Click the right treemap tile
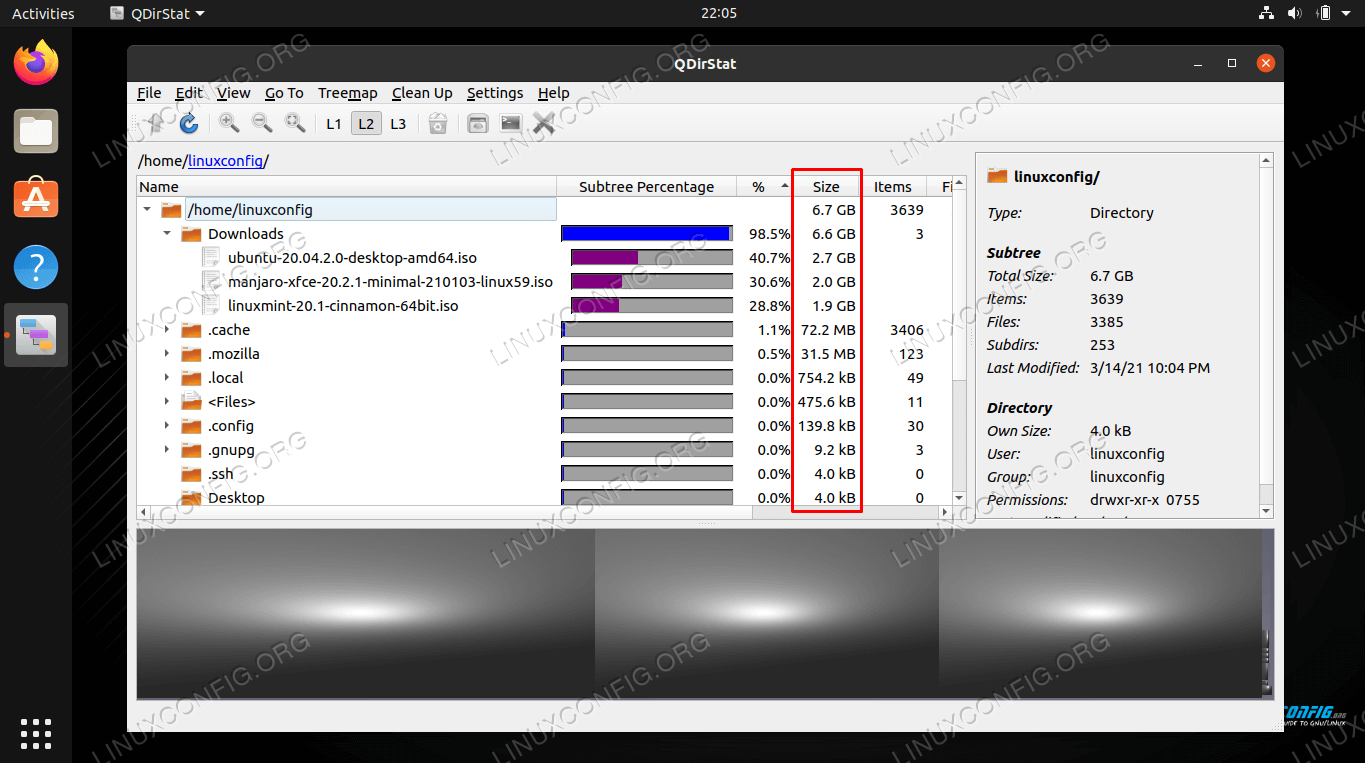Viewport: 1365px width, 763px height. point(1102,613)
